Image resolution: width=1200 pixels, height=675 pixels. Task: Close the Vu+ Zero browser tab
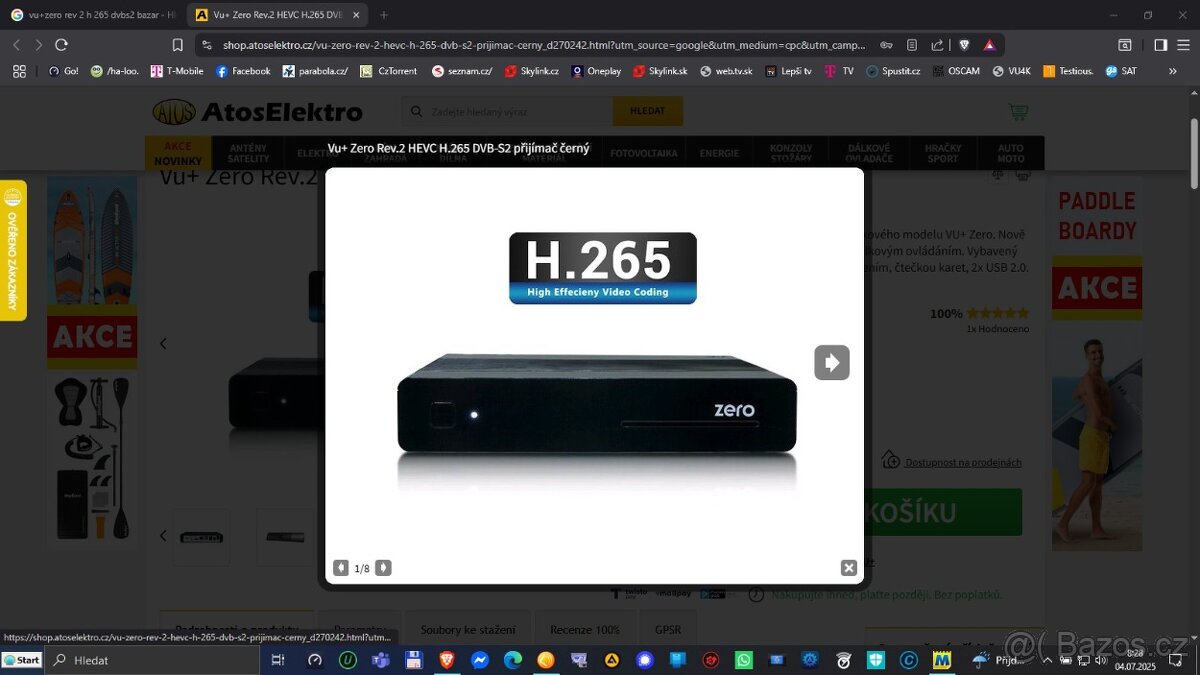click(x=356, y=15)
